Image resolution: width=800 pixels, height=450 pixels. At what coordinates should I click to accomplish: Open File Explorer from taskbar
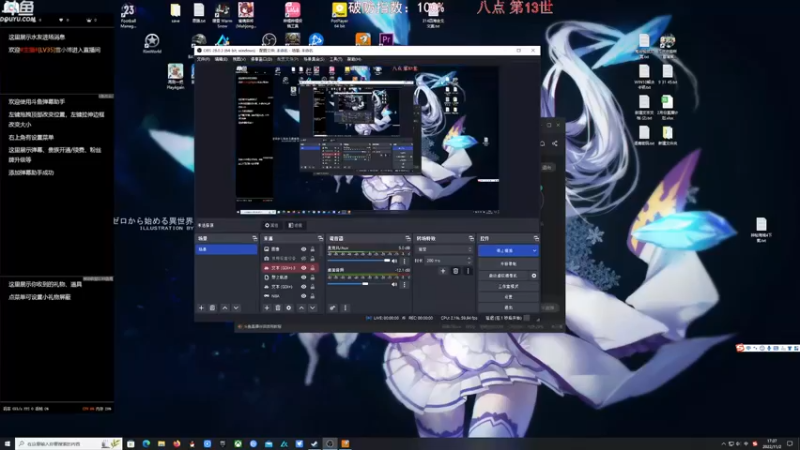pyautogui.click(x=161, y=444)
